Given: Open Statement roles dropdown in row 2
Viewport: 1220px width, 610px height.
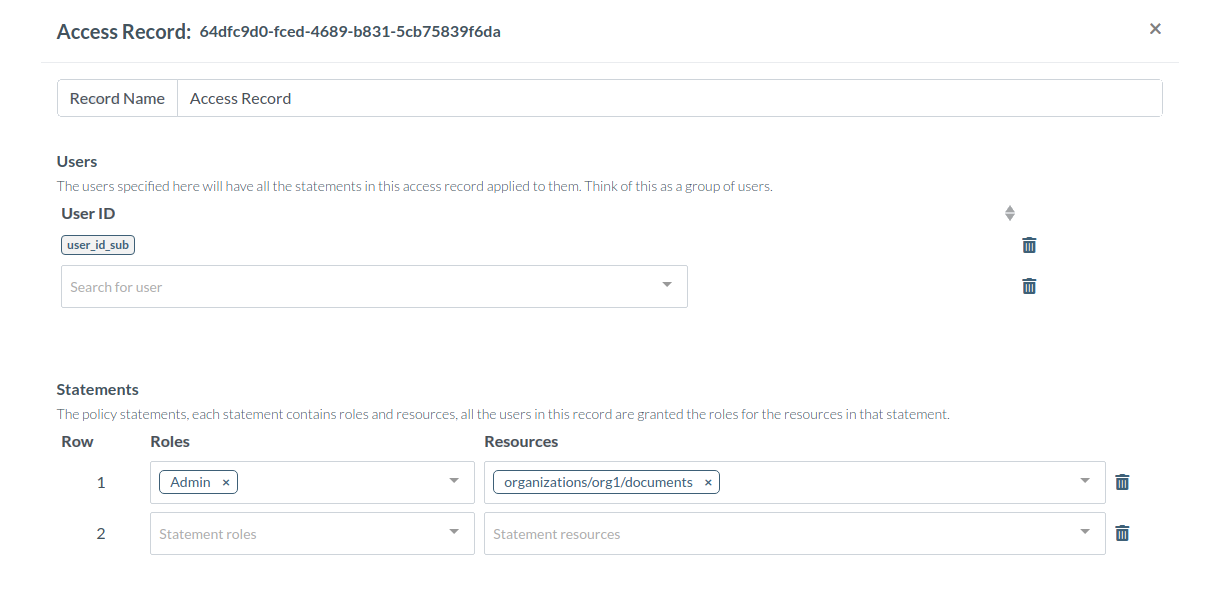Looking at the screenshot, I should point(312,534).
